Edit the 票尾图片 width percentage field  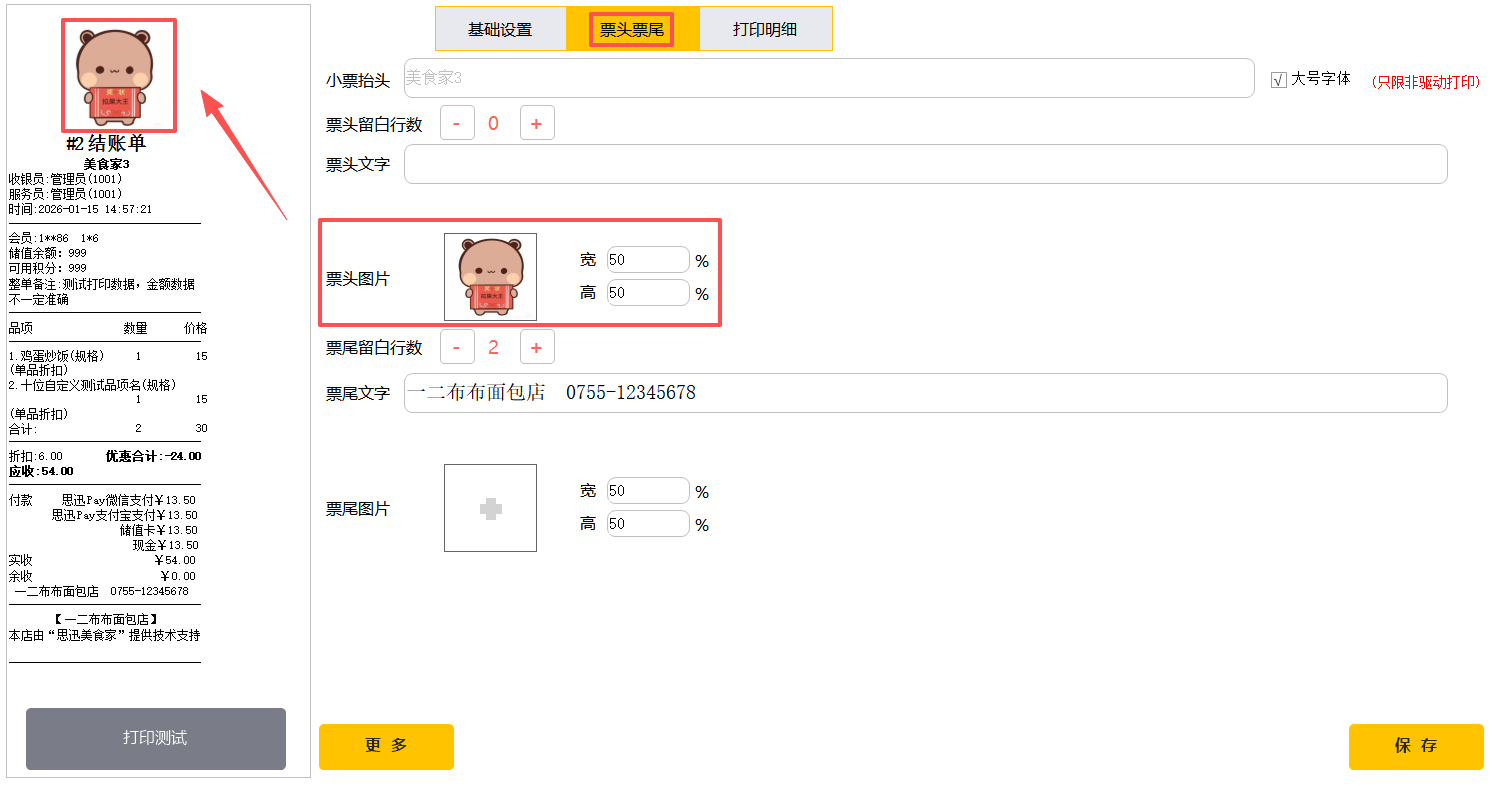(648, 491)
